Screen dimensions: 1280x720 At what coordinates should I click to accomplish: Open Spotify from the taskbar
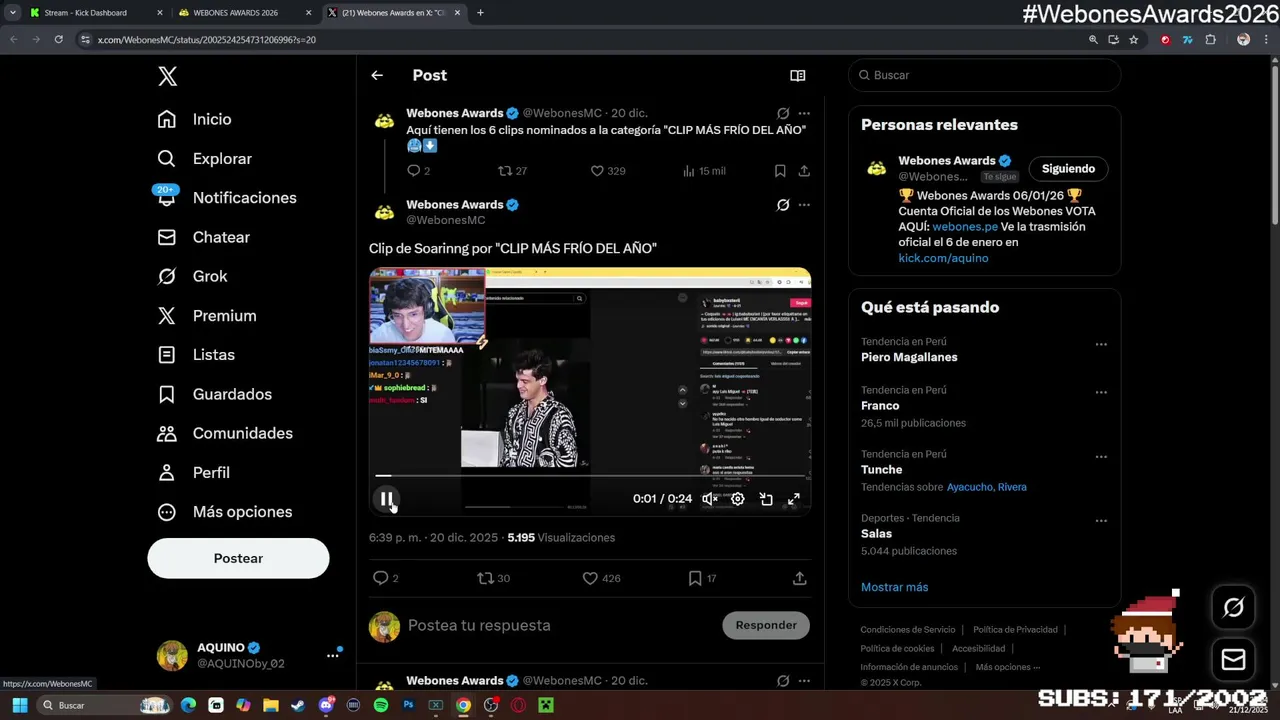coord(381,705)
